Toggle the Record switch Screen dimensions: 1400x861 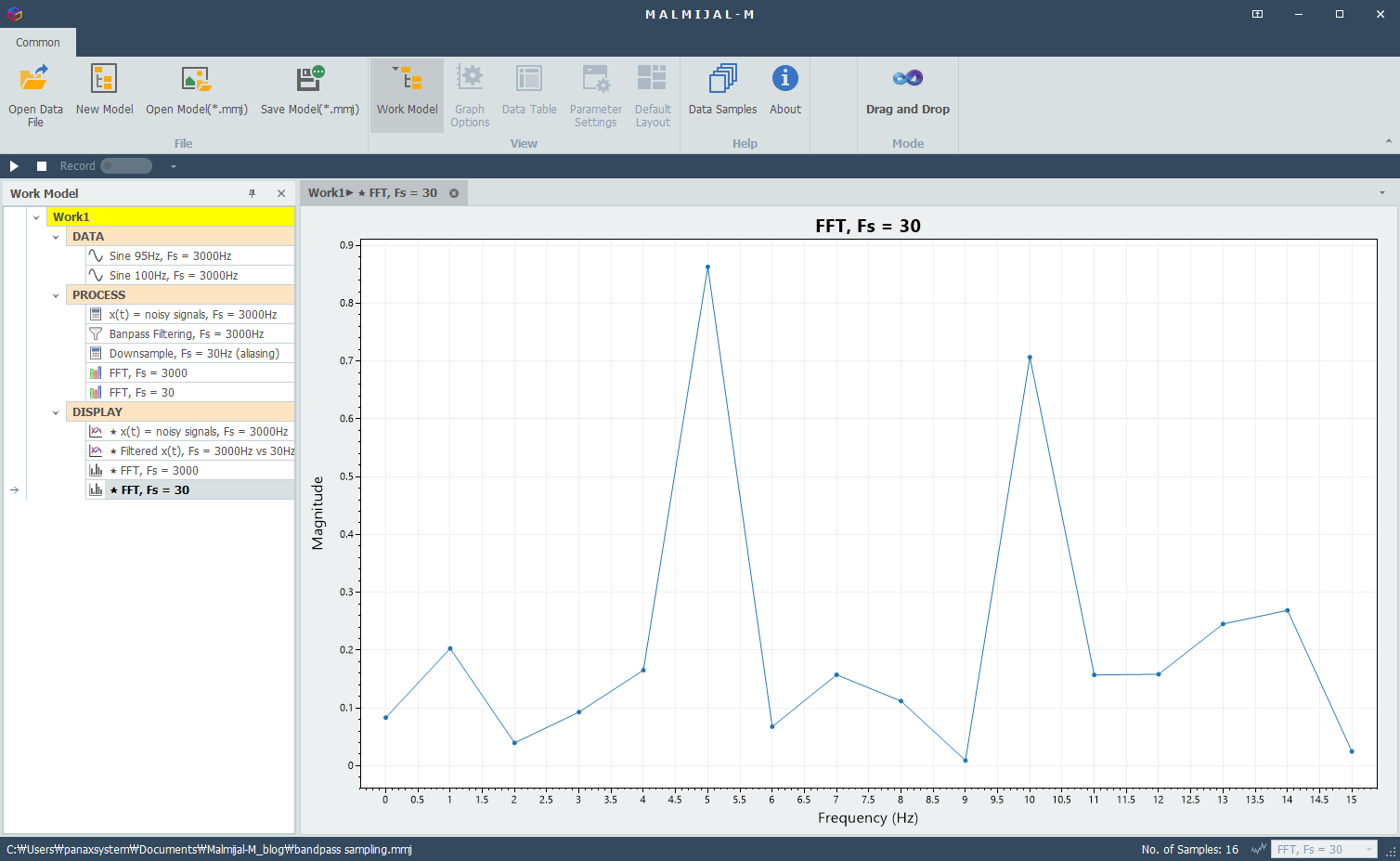(126, 165)
